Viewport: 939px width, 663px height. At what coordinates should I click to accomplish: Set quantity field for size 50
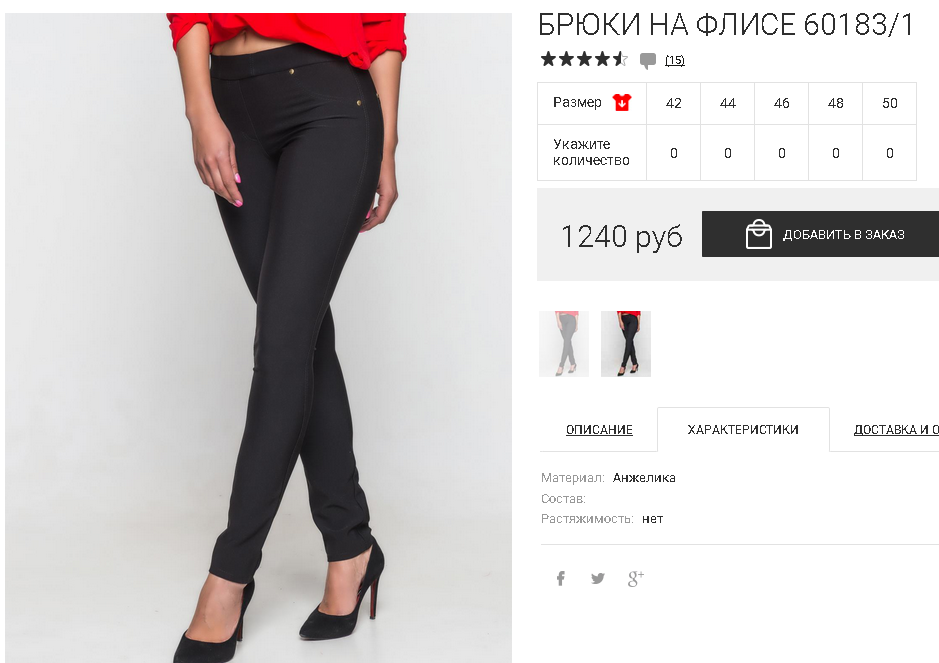889,153
